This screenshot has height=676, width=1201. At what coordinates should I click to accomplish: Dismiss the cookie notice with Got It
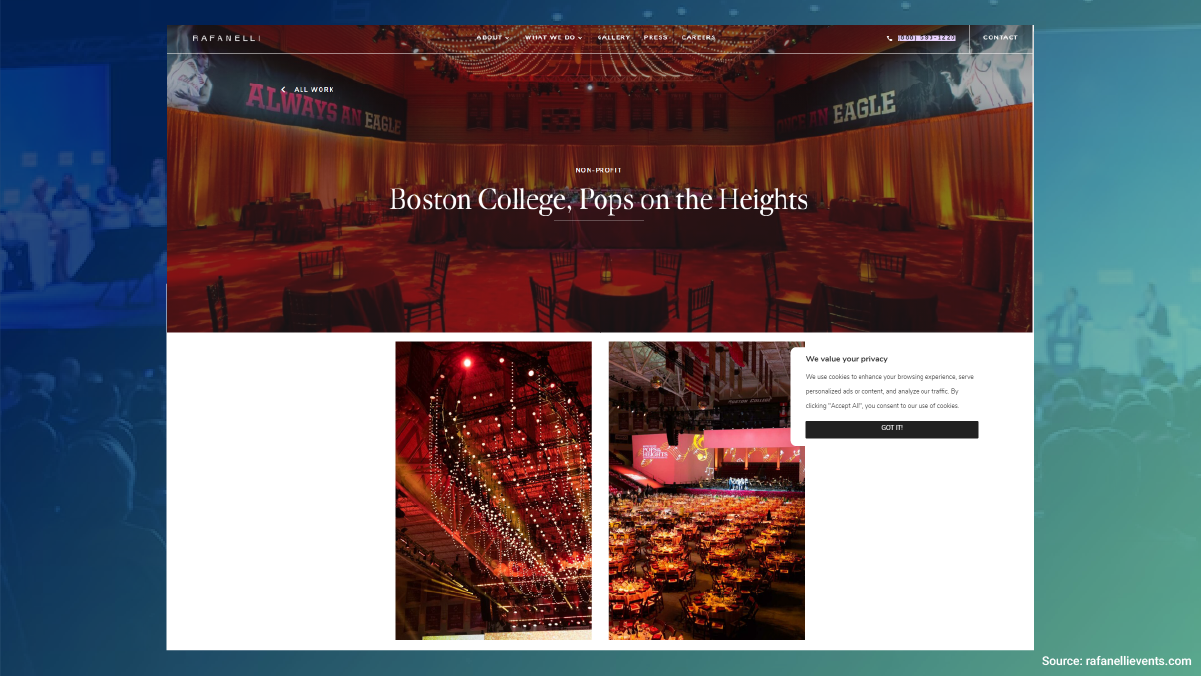[x=892, y=429]
